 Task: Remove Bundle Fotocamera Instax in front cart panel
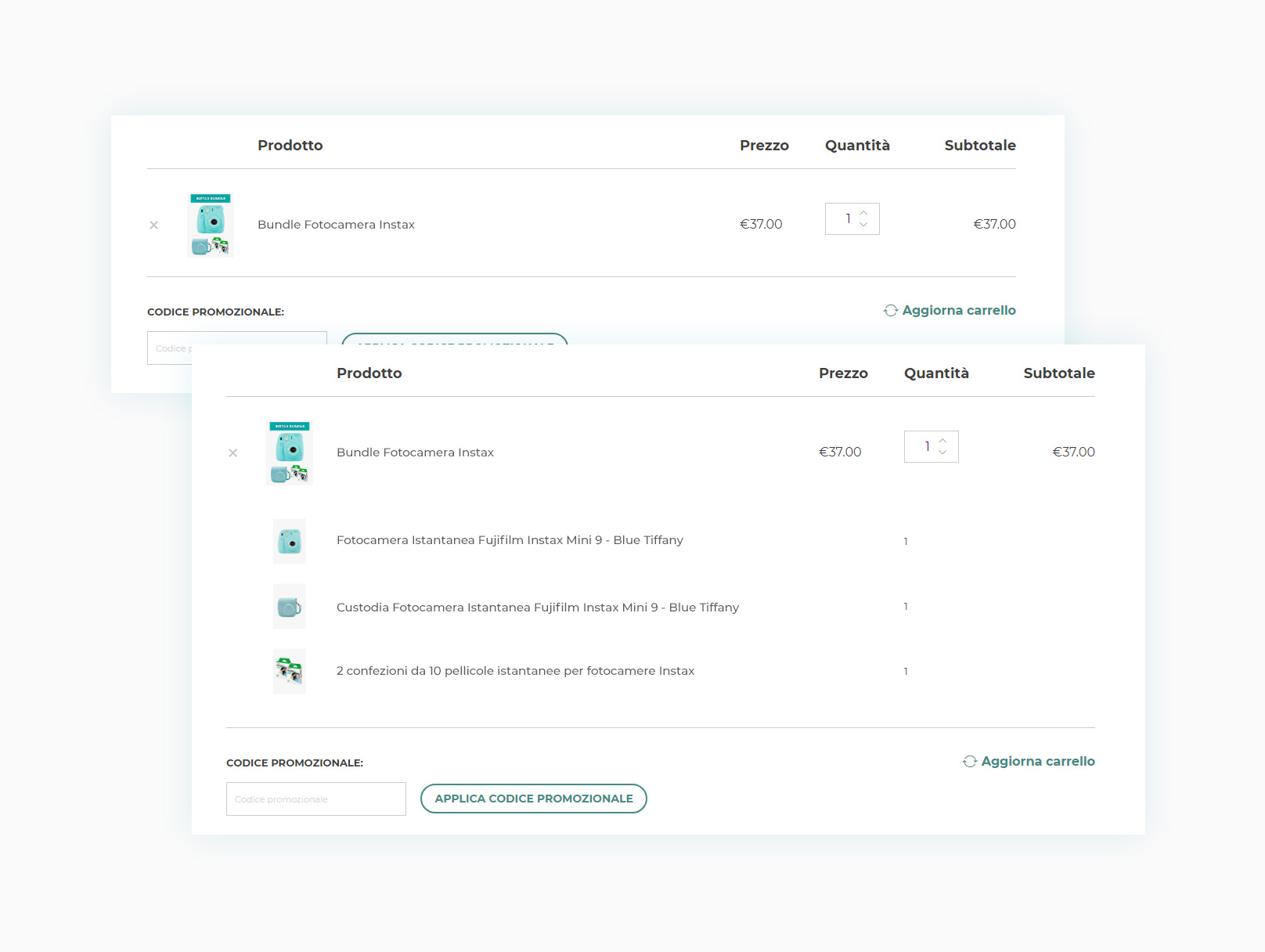pyautogui.click(x=232, y=453)
